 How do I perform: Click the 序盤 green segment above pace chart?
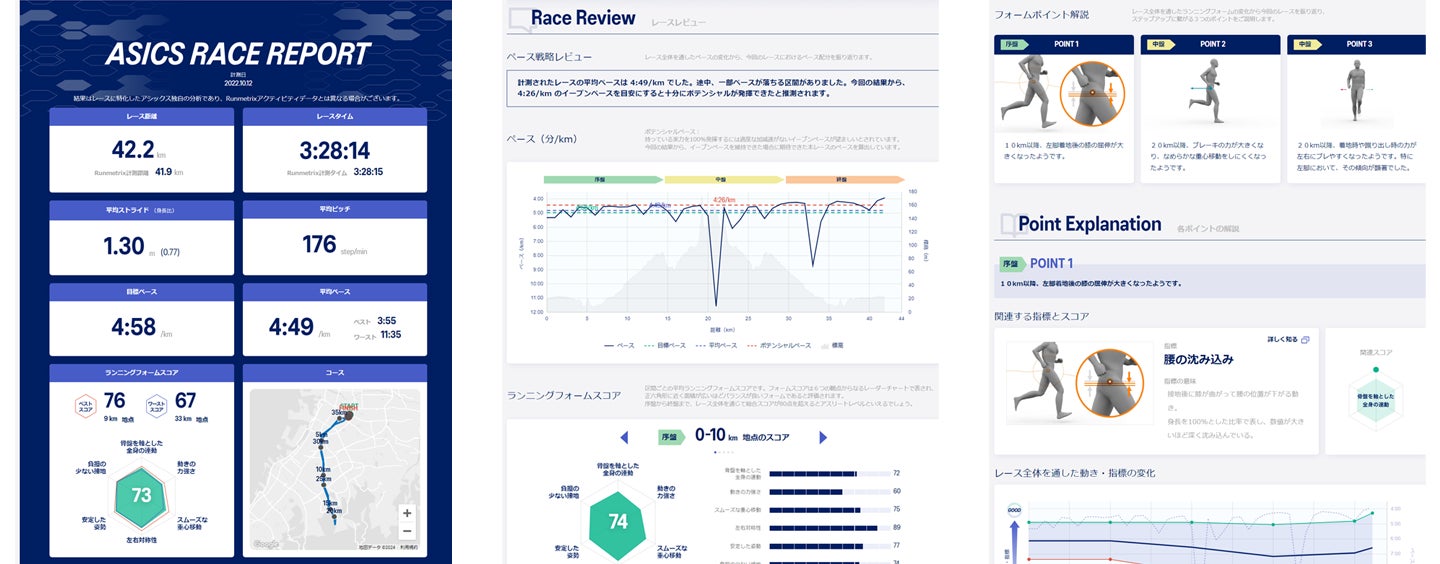click(x=603, y=179)
